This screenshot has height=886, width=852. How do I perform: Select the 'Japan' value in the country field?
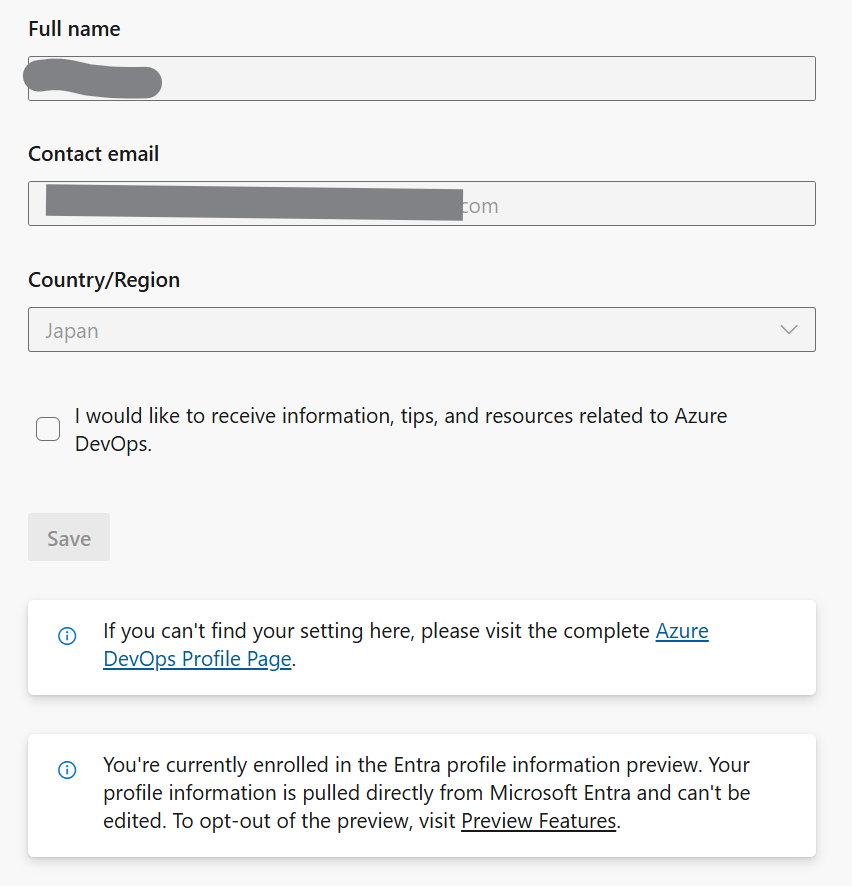point(72,331)
